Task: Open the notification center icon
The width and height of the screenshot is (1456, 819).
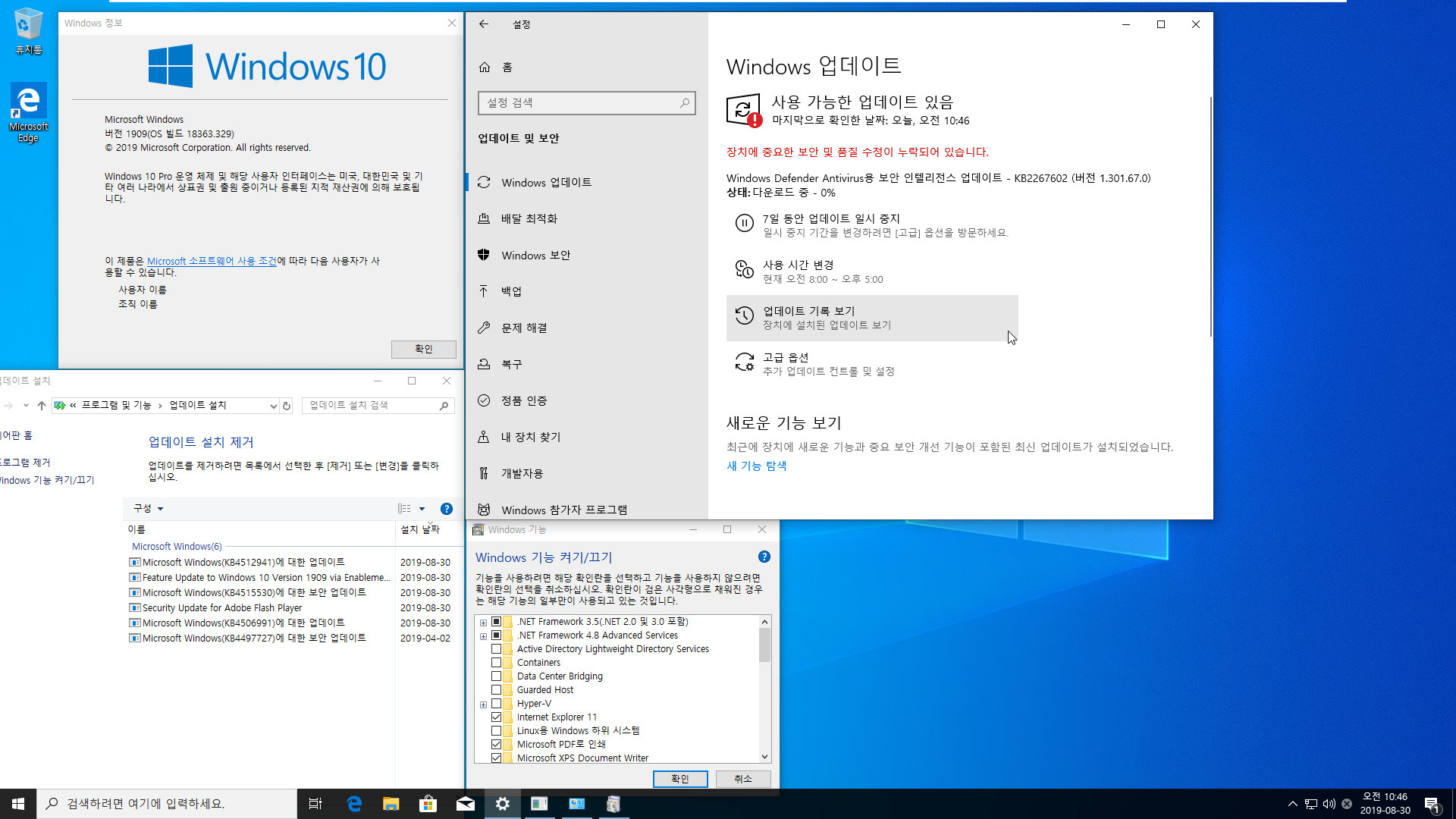Action: (1432, 804)
